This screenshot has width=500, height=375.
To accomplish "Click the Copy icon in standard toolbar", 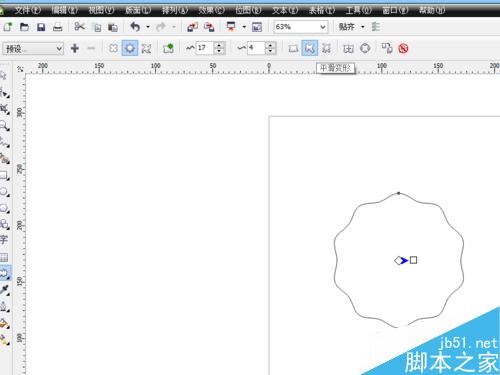I will (97, 27).
